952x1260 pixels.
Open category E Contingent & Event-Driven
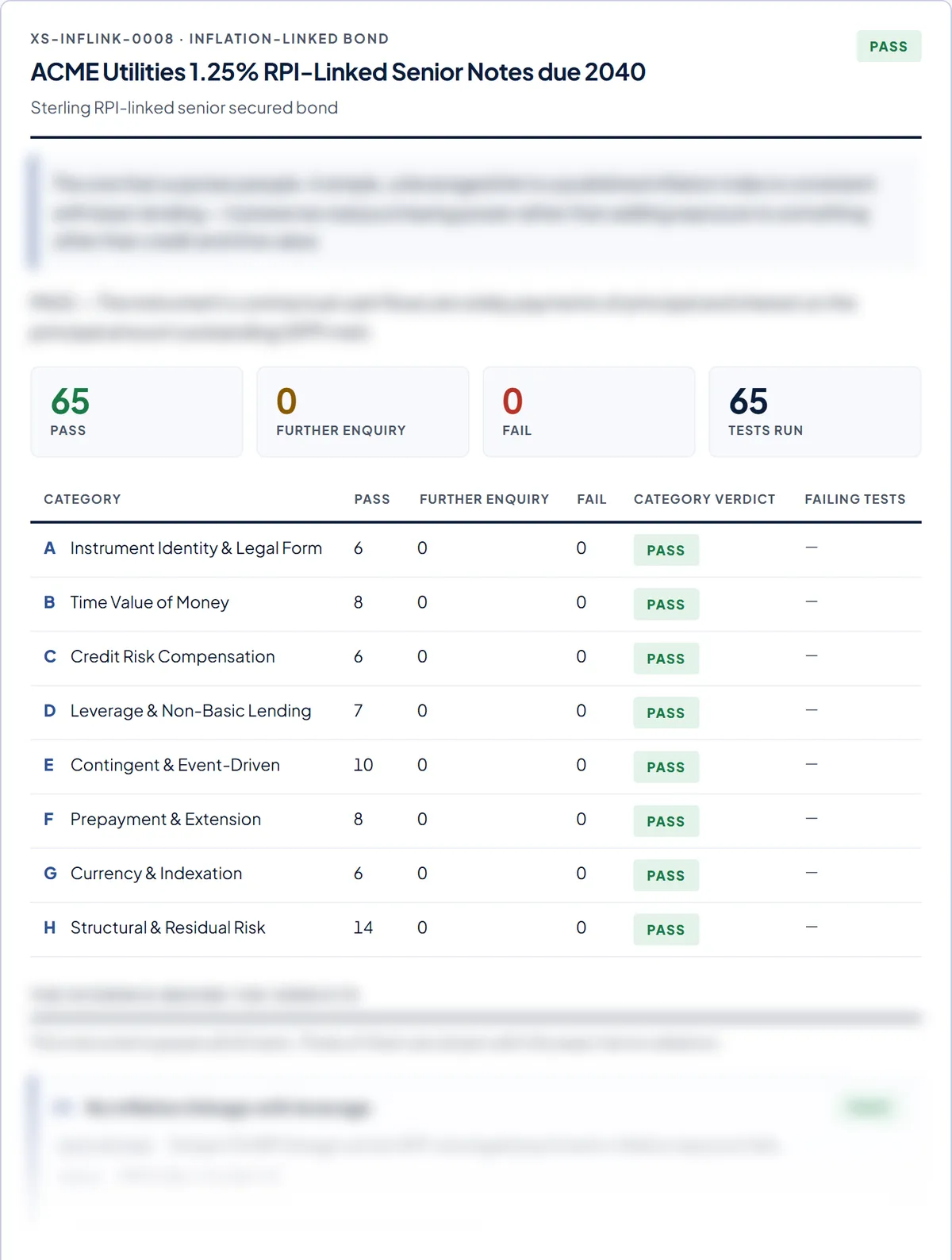[476, 766]
